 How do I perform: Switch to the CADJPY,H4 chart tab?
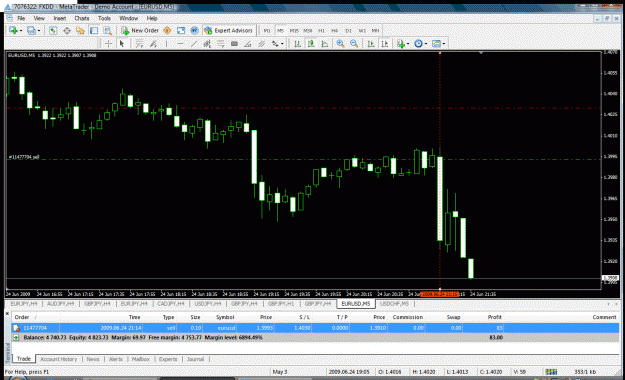click(x=171, y=304)
